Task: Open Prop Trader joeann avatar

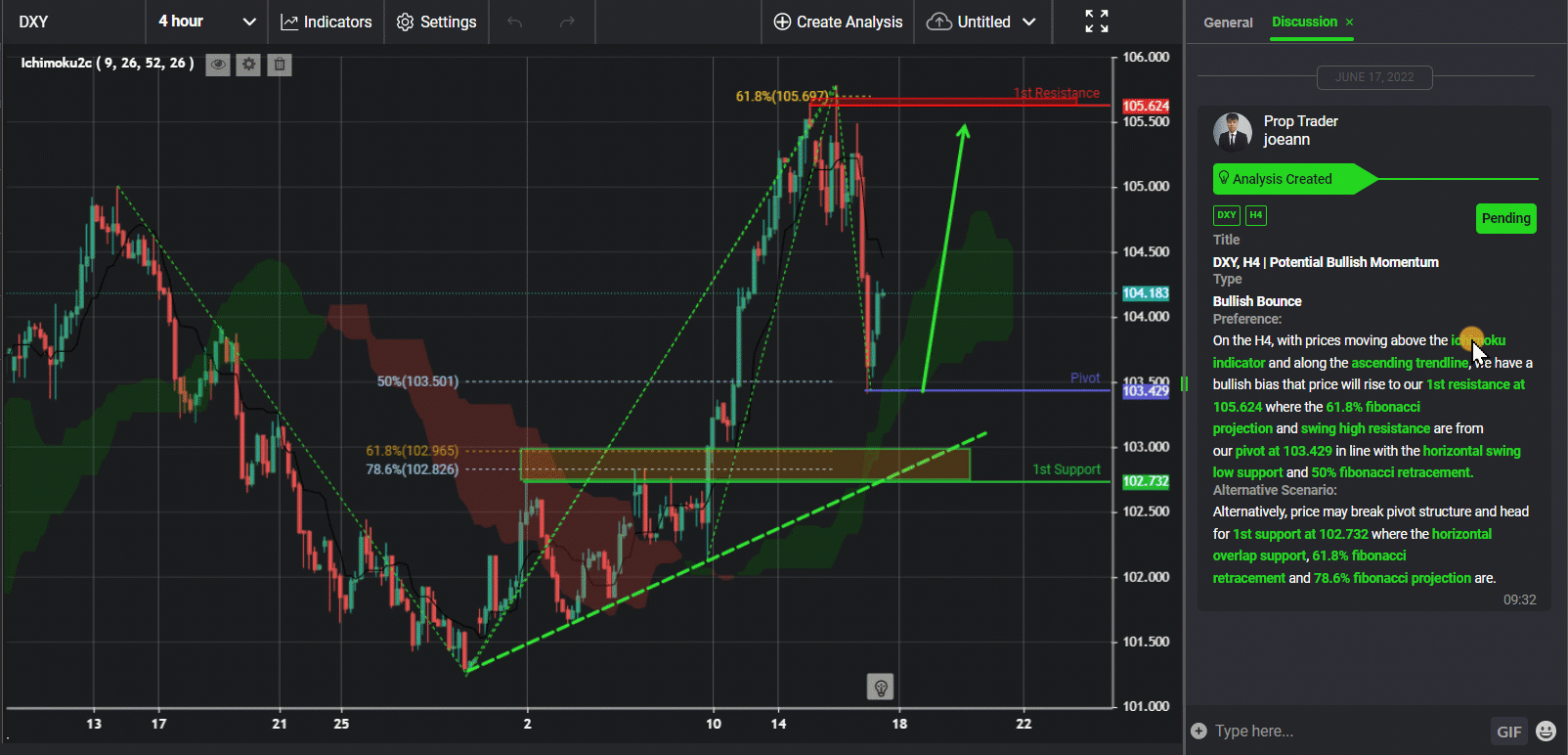Action: coord(1232,131)
